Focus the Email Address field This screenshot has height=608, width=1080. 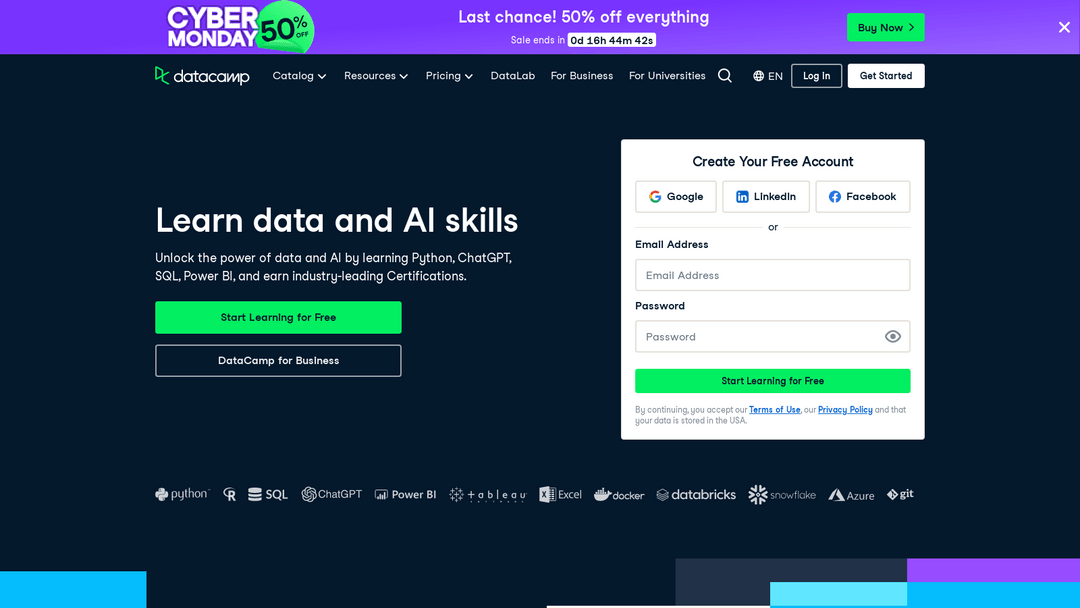[x=772, y=275]
